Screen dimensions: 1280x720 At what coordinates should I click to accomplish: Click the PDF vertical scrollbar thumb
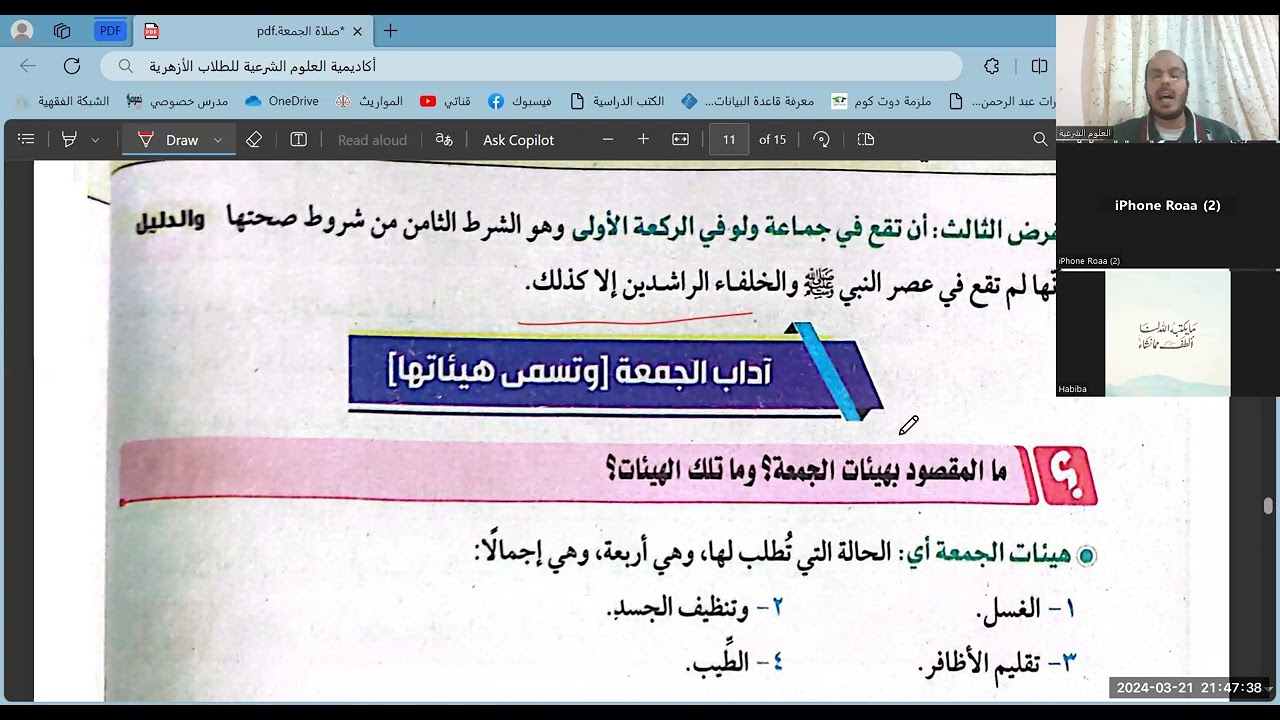click(x=1268, y=506)
